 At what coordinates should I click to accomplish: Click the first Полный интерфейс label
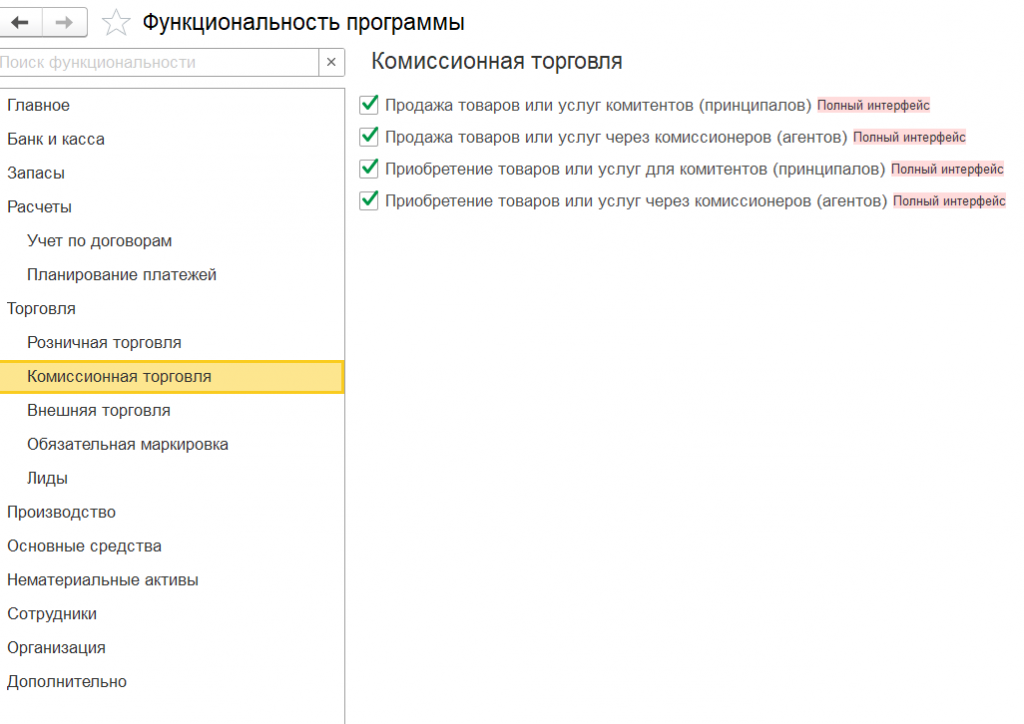pos(874,105)
